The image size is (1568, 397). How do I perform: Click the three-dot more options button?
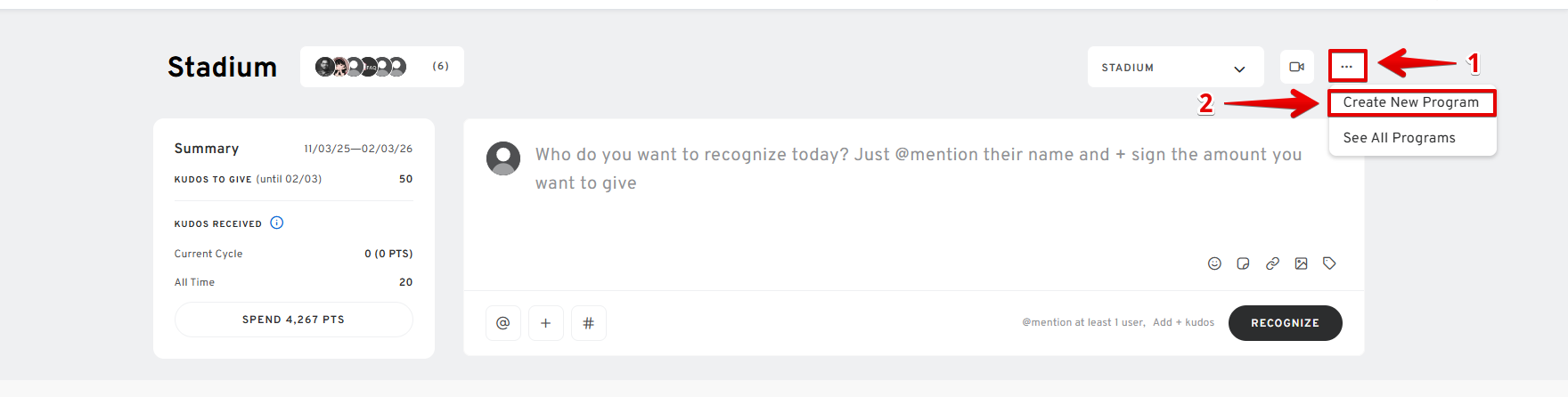(x=1347, y=67)
